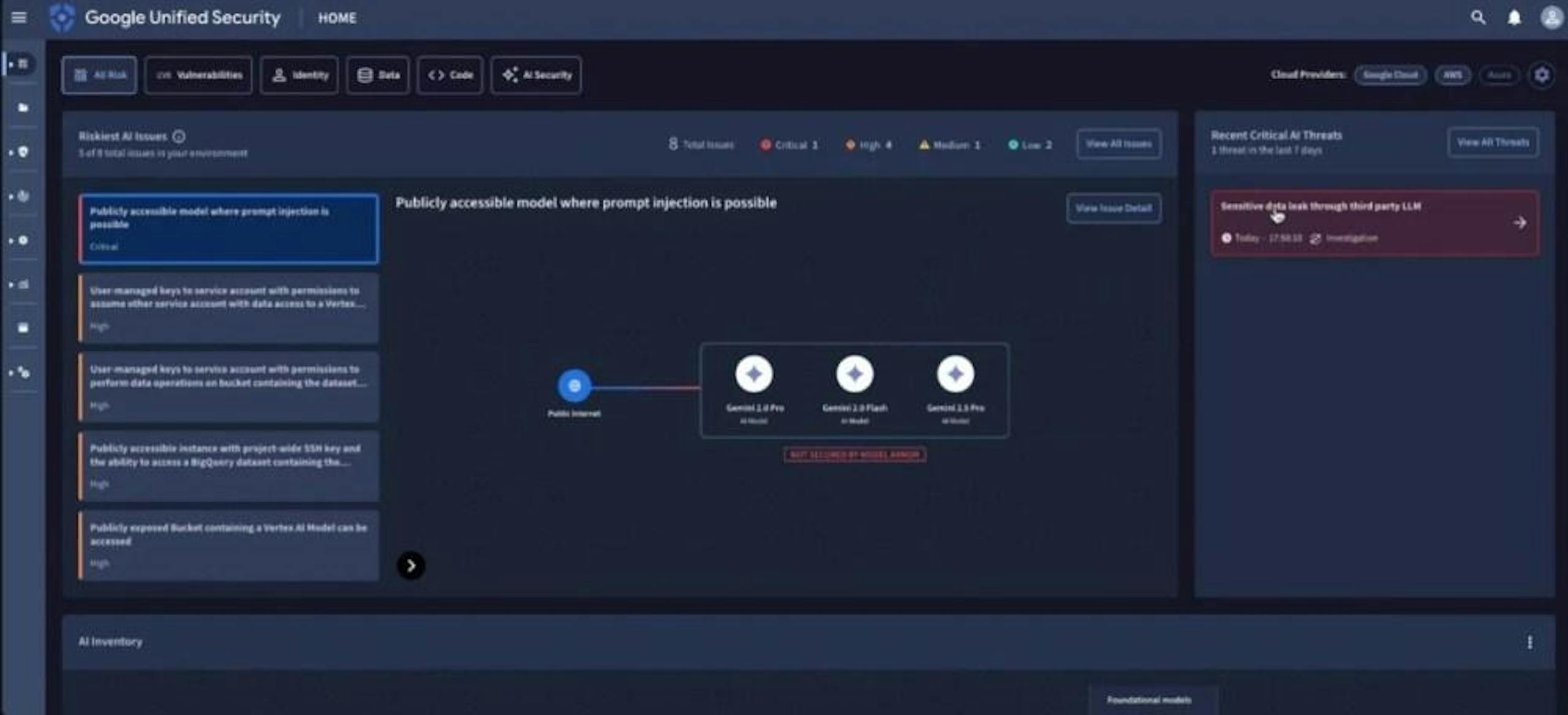Open the user account avatar
The width and height of the screenshot is (1568, 715).
[x=1551, y=17]
